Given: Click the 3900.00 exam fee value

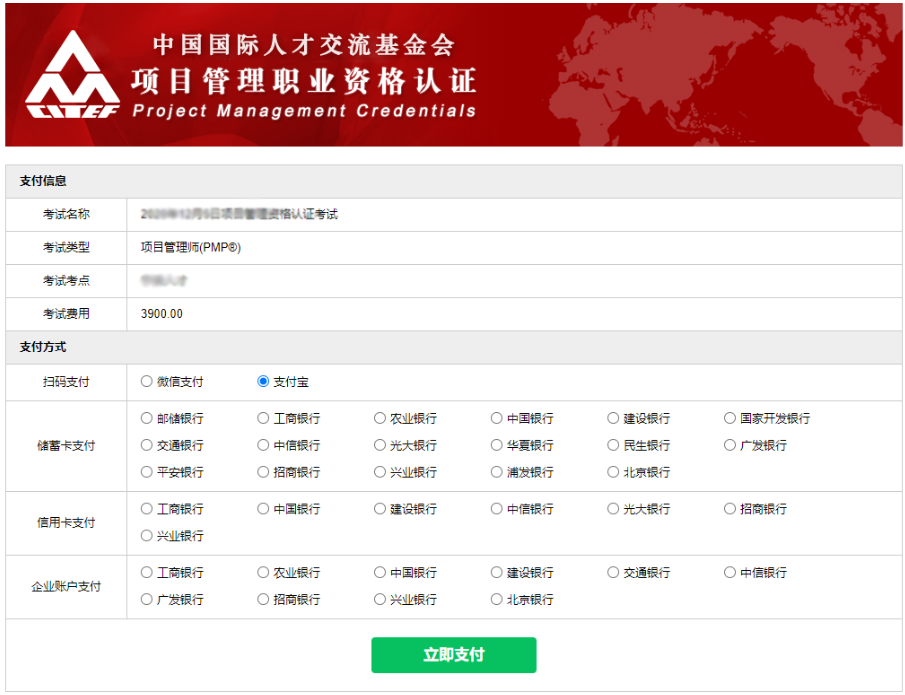Looking at the screenshot, I should pos(162,314).
